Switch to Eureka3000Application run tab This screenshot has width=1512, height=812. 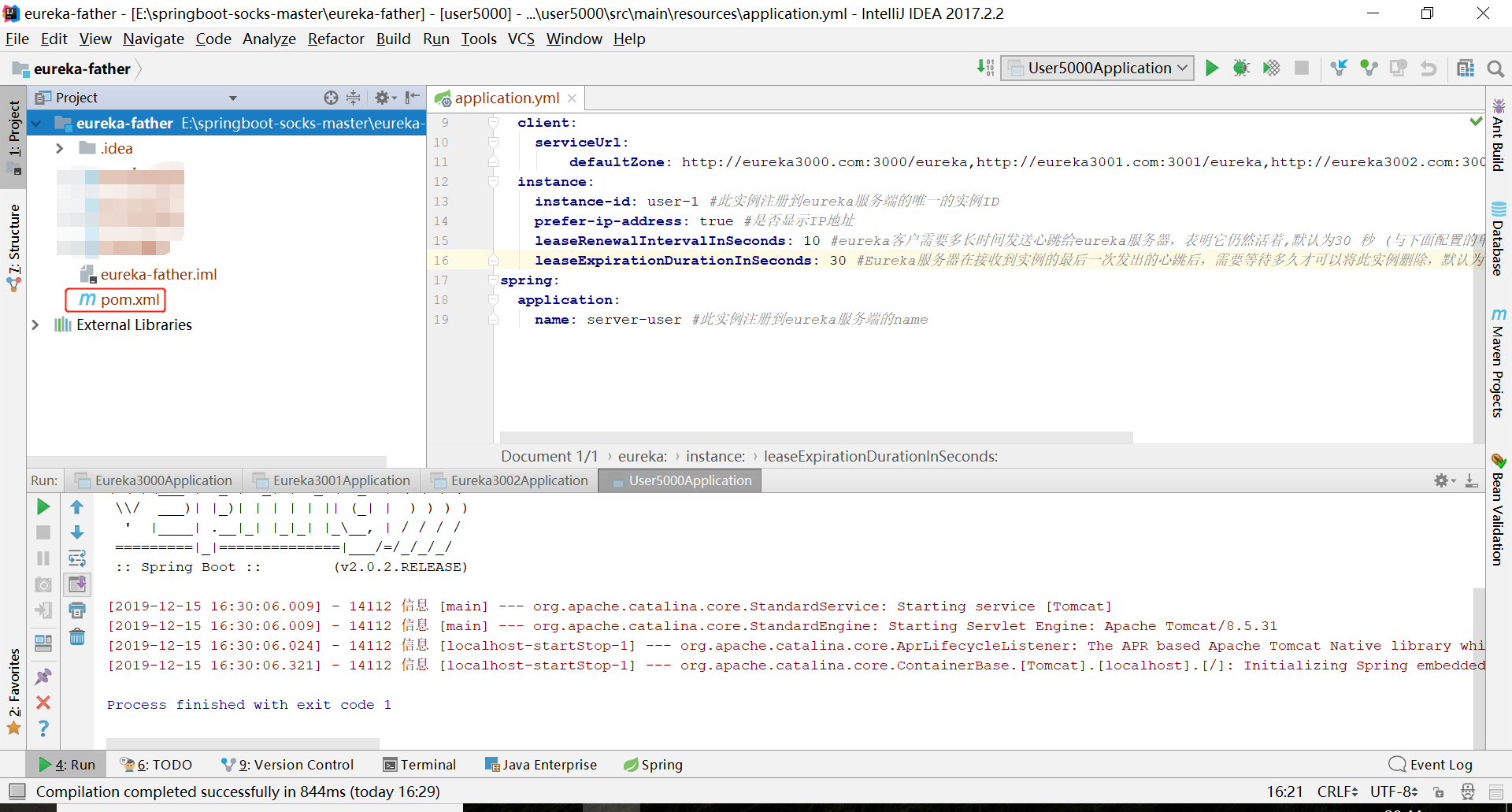click(x=154, y=480)
